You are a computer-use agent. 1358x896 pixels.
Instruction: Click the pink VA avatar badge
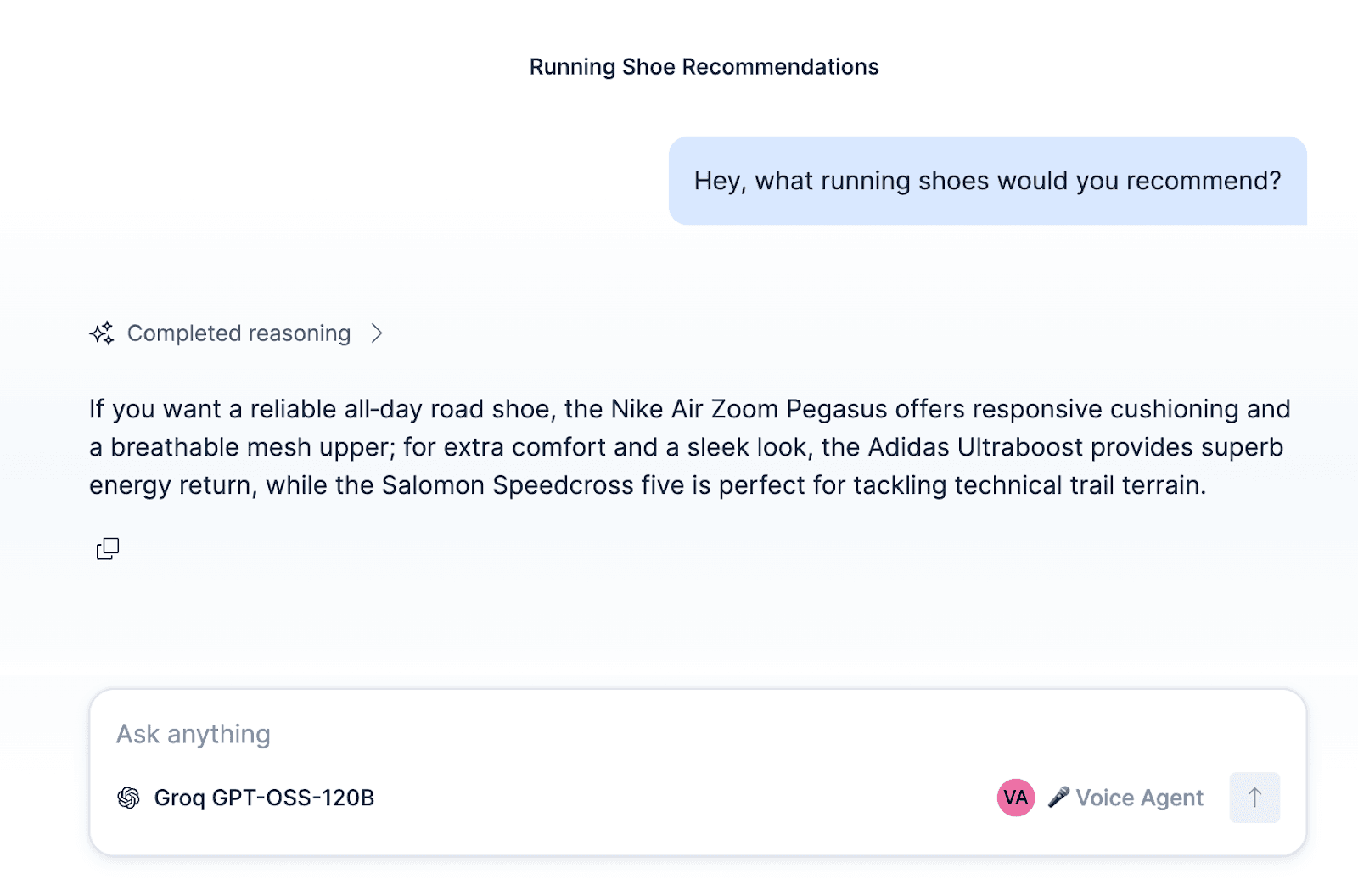[1015, 798]
